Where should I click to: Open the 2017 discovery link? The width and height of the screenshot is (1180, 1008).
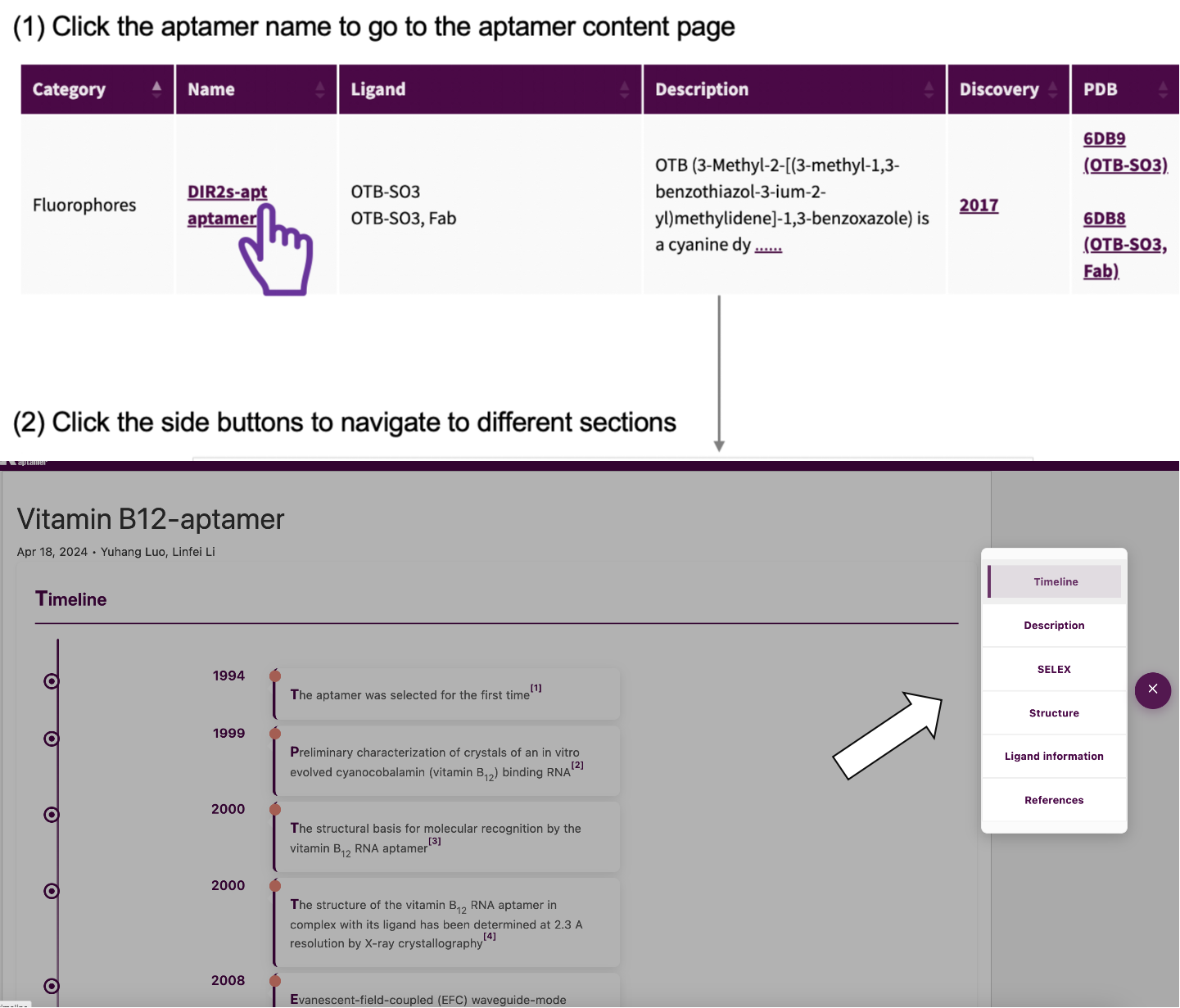[x=979, y=206]
